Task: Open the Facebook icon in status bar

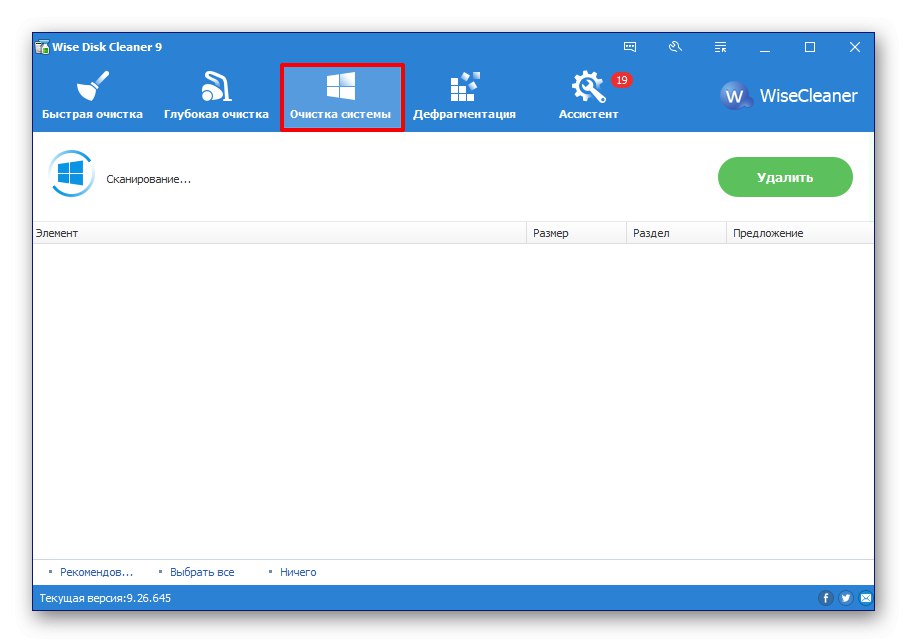Action: point(825,598)
